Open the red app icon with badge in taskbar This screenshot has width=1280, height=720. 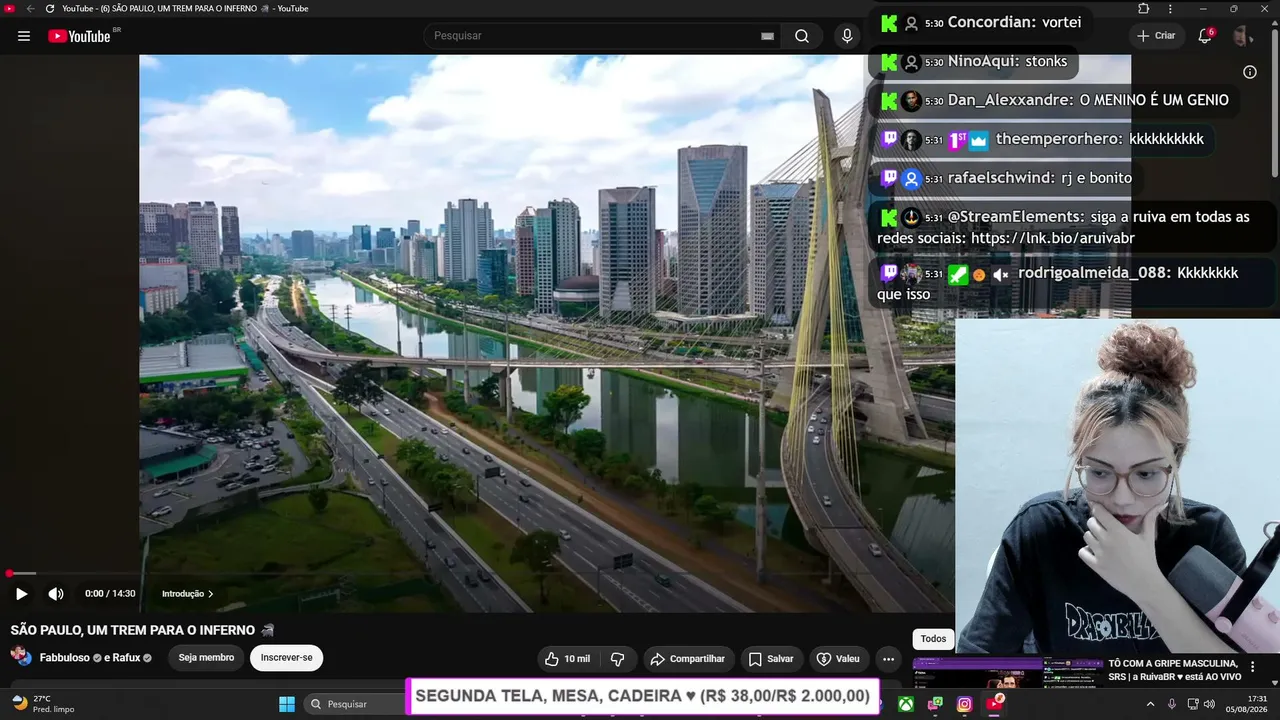(x=994, y=704)
